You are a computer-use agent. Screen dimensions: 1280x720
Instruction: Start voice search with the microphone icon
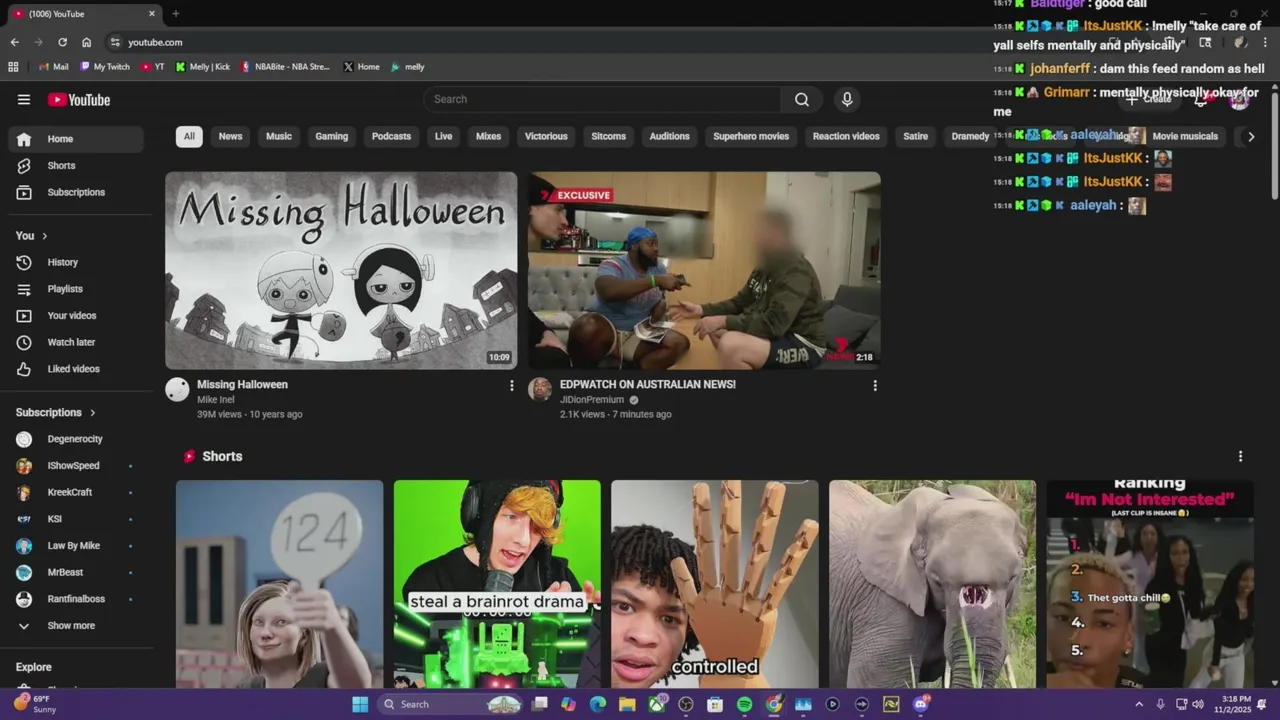(x=847, y=99)
